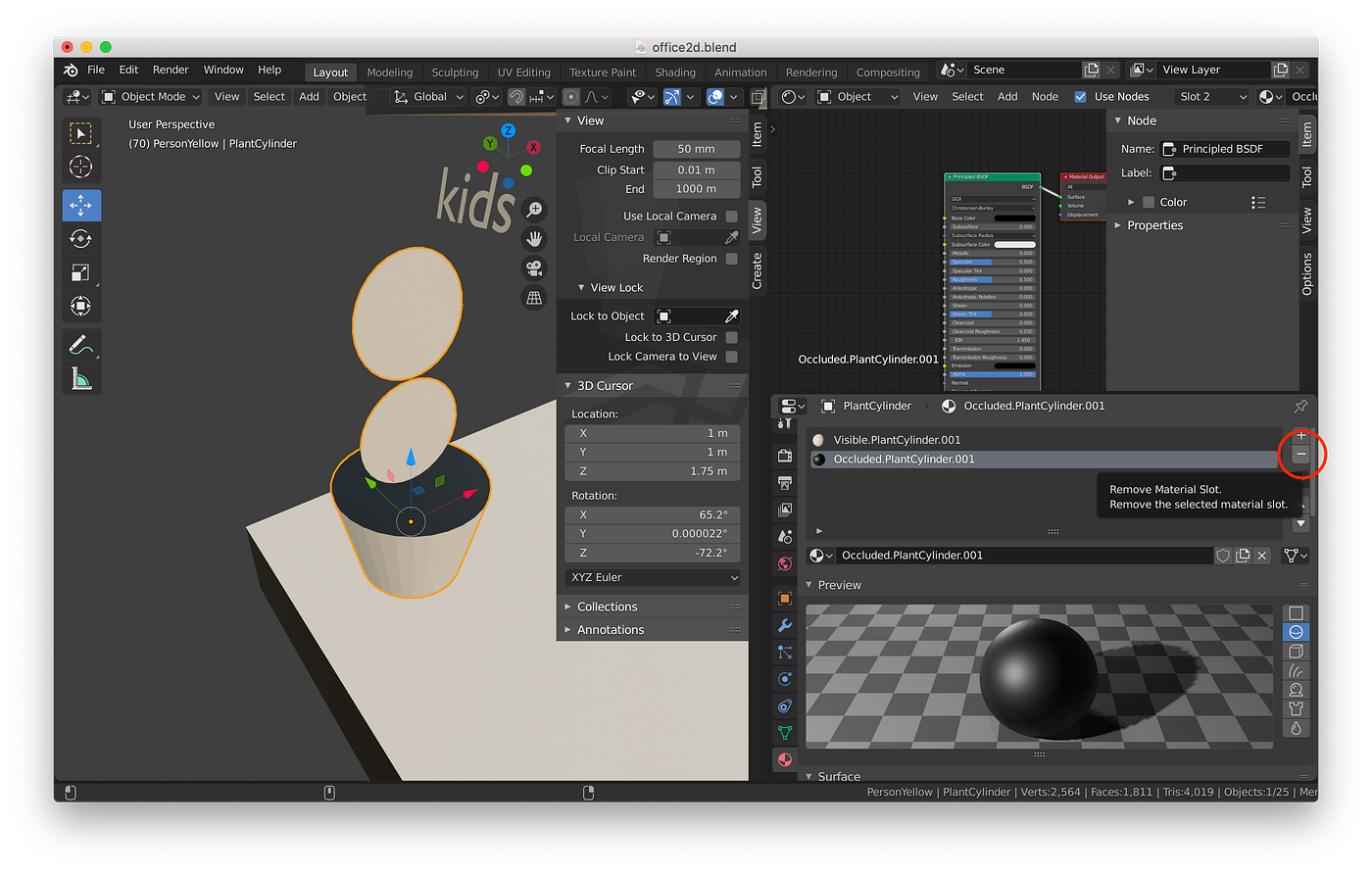Select the Transform tool

pyautogui.click(x=81, y=306)
